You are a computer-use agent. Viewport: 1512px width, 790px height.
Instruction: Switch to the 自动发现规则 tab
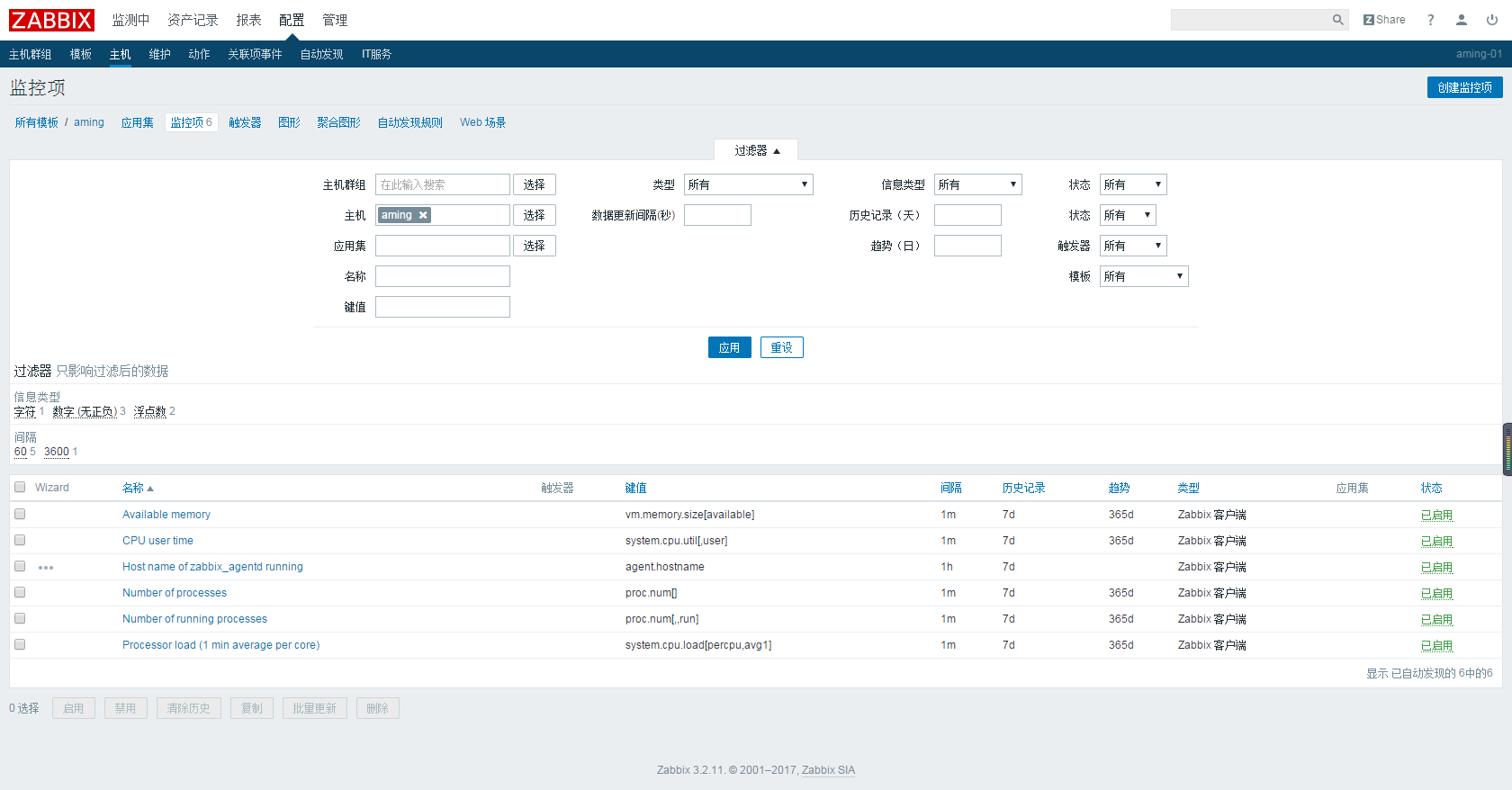click(410, 122)
